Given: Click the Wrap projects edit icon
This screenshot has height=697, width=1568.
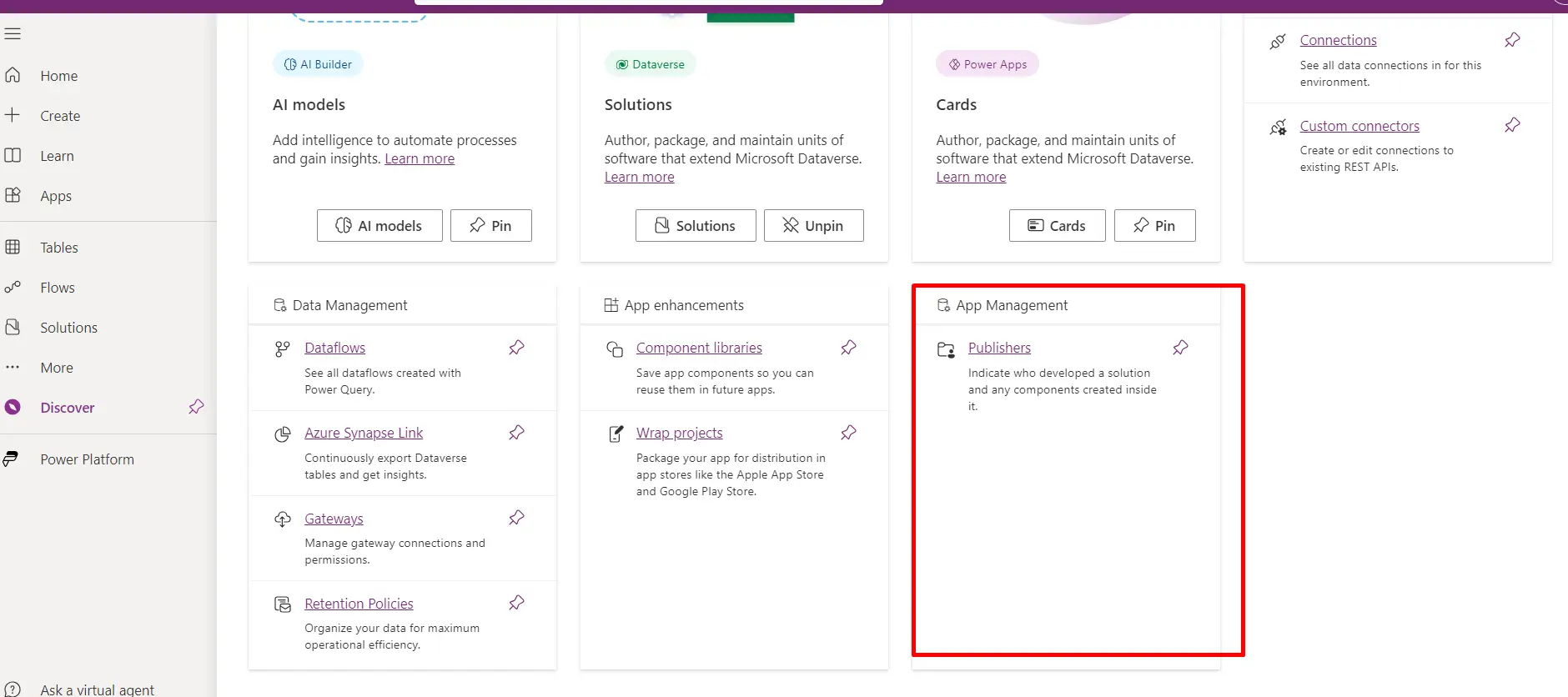Looking at the screenshot, I should (616, 434).
